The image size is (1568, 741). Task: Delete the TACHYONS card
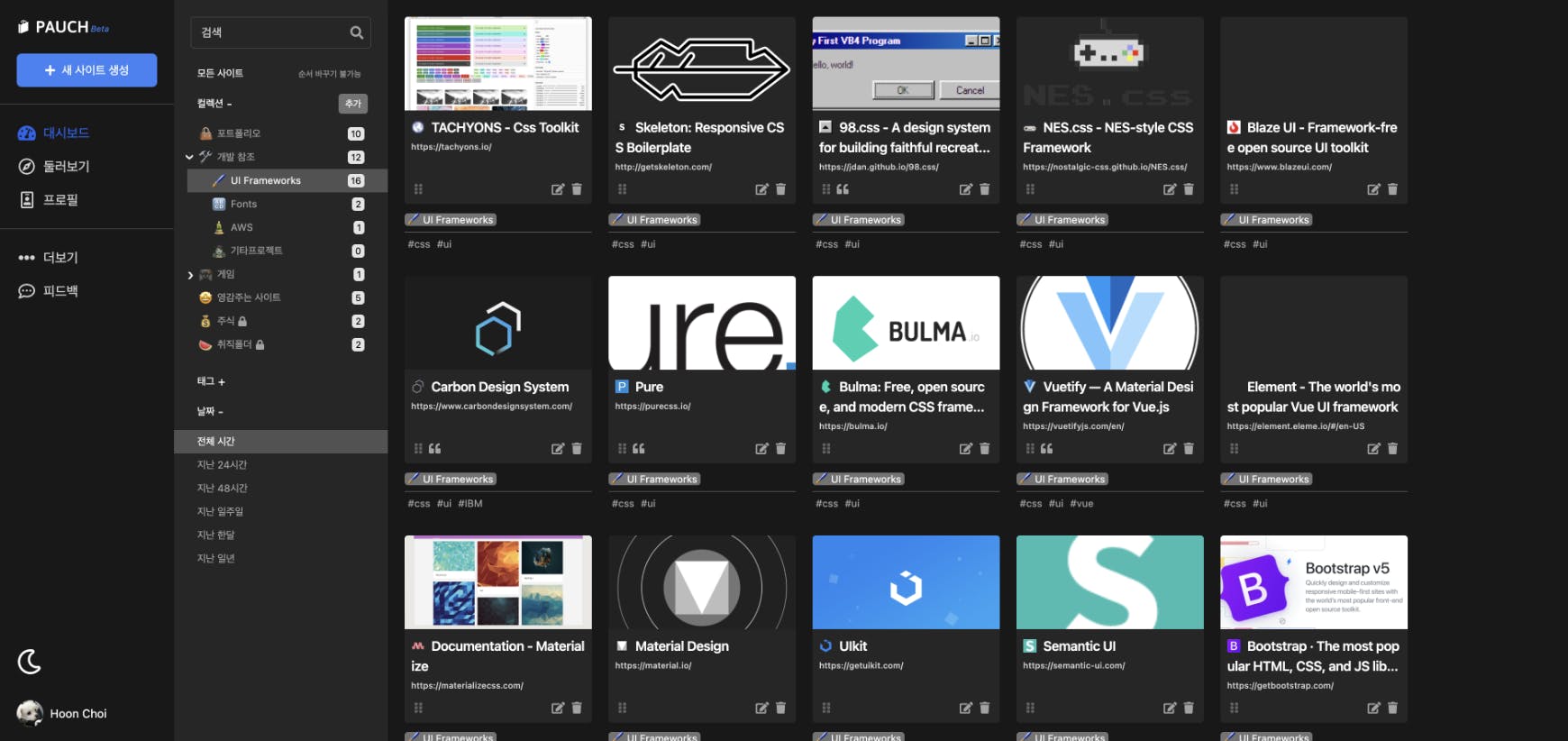point(577,189)
